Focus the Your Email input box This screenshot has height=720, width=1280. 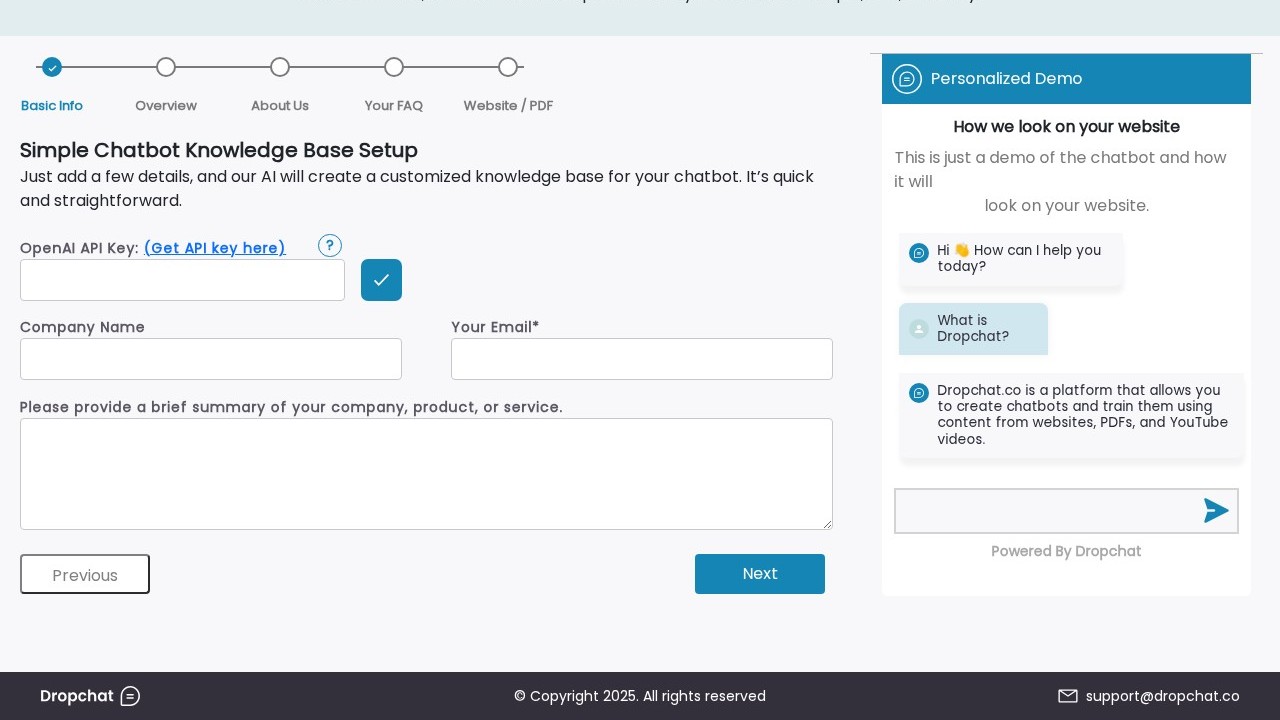coord(642,359)
